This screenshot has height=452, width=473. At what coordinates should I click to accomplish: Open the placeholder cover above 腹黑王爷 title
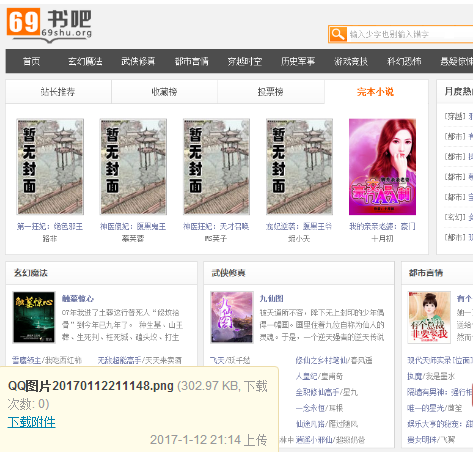point(299,167)
